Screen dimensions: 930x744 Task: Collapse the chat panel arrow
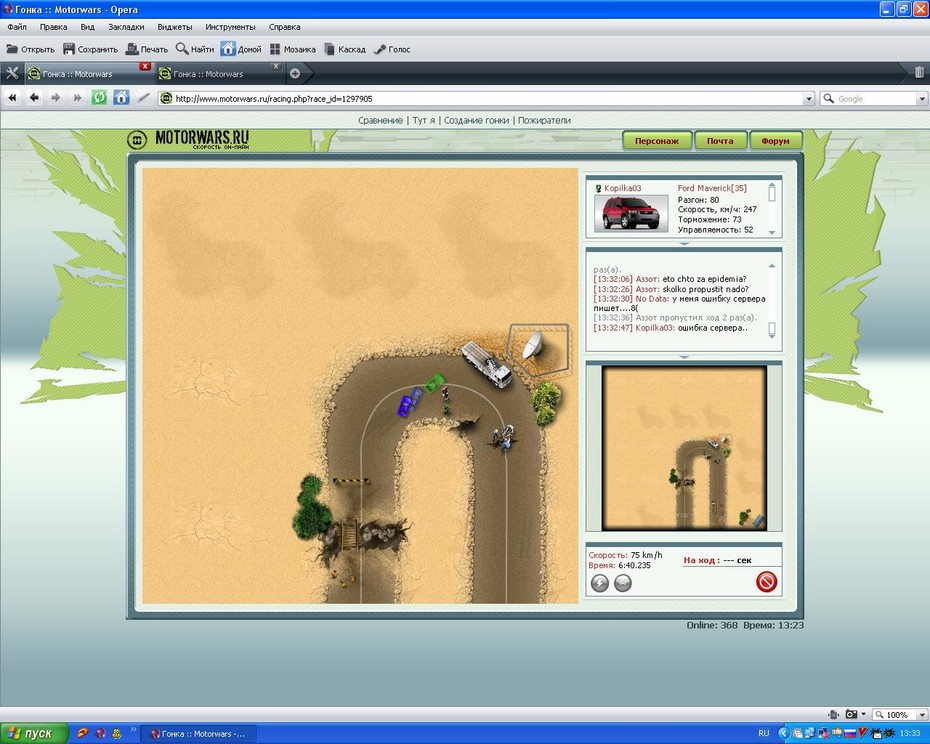[x=684, y=357]
